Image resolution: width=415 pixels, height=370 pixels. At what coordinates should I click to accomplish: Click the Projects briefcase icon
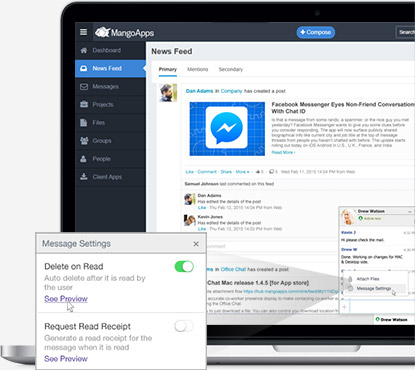pyautogui.click(x=84, y=104)
